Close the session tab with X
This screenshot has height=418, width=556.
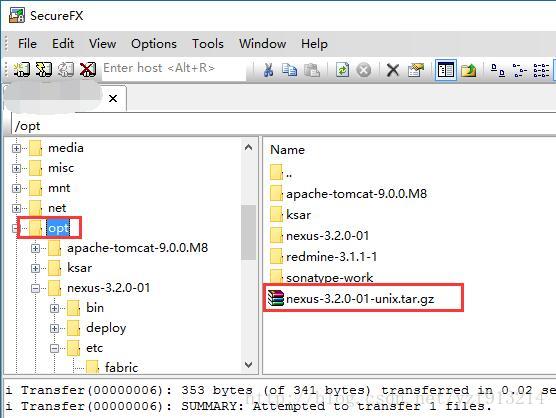coord(113,98)
